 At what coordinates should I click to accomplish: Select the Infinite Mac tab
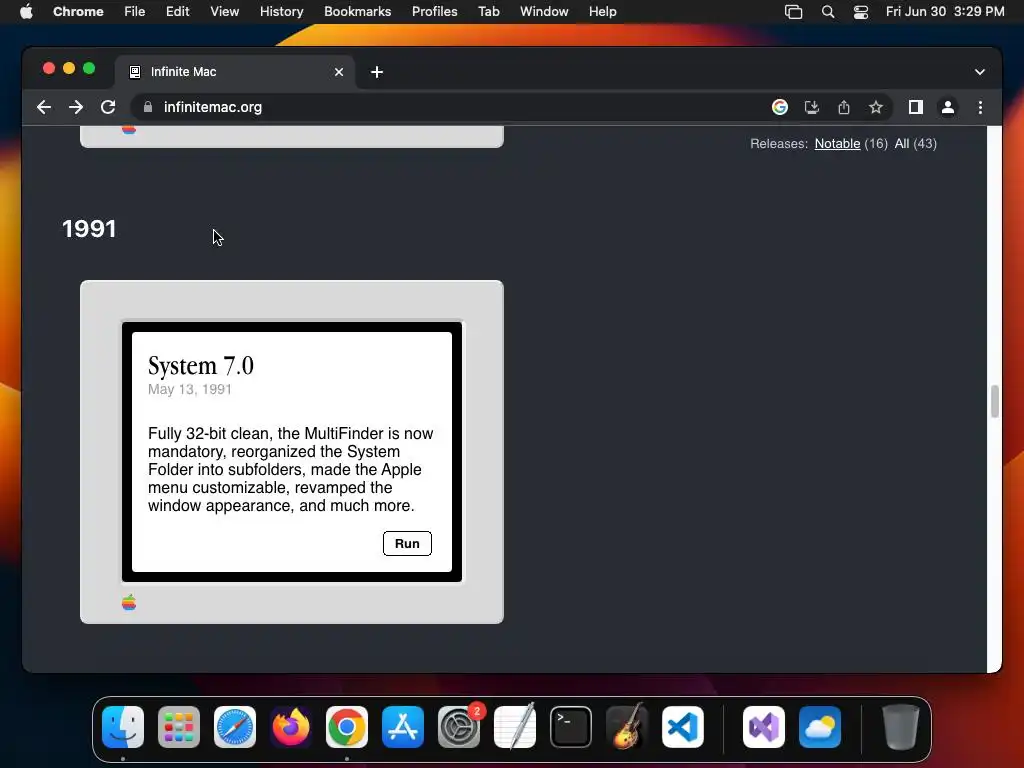[x=235, y=72]
